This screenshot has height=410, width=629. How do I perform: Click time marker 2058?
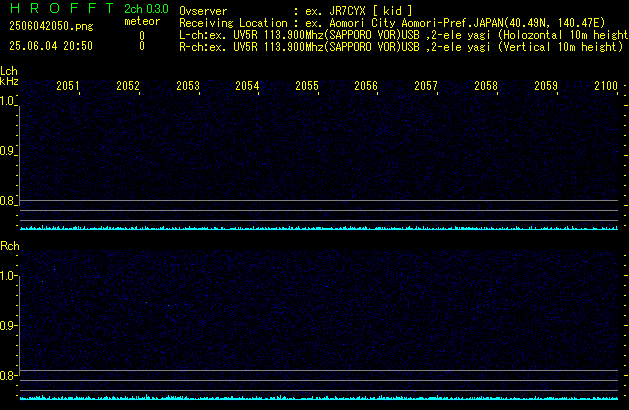click(x=486, y=86)
